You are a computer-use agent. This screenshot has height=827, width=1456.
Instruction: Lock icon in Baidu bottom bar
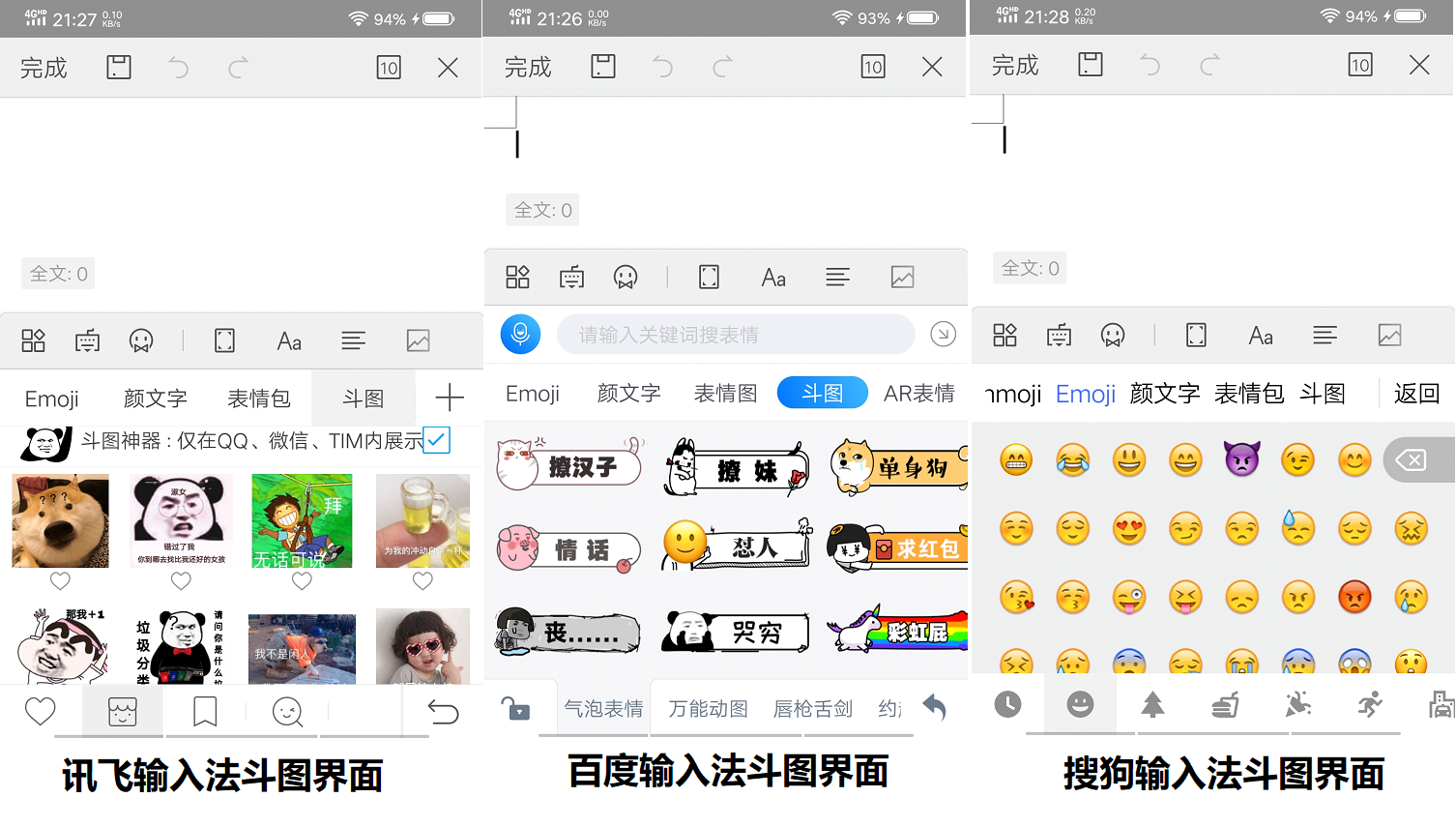click(x=516, y=709)
